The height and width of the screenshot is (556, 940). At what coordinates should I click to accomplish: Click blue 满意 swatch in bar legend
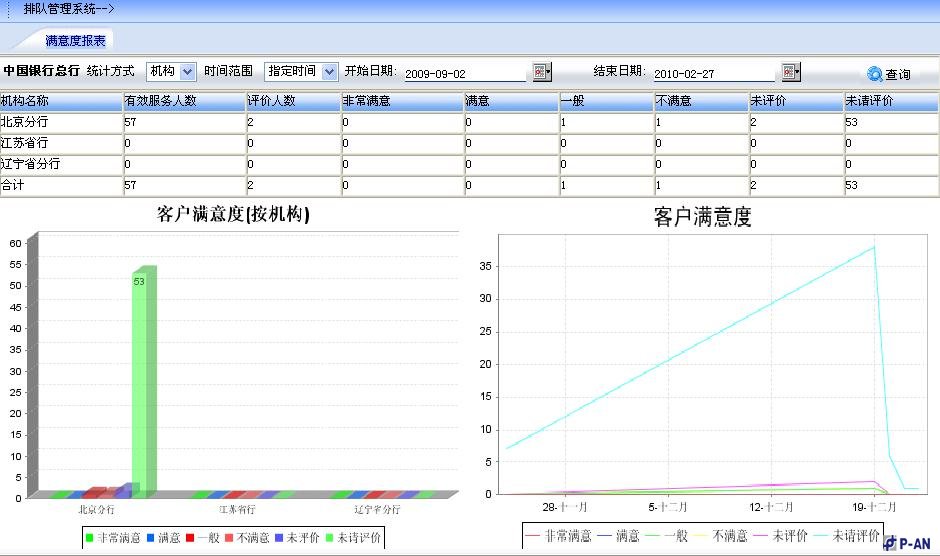coord(150,537)
